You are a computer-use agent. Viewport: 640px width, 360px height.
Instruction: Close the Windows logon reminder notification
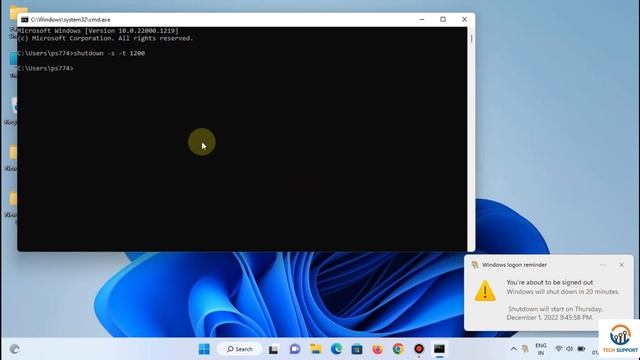click(621, 265)
